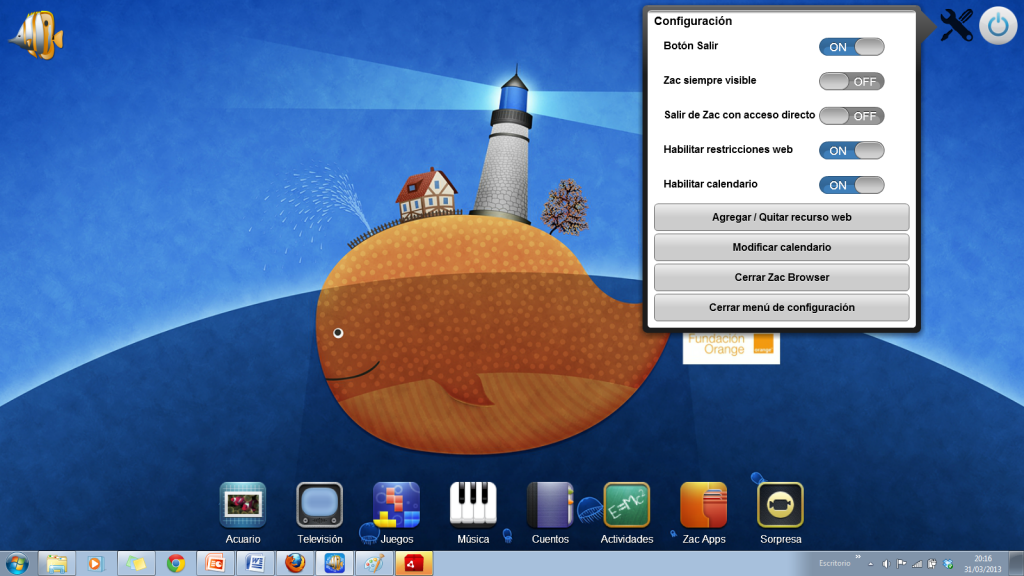The height and width of the screenshot is (576, 1024).
Task: Click the fish mascot logo
Action: [40, 32]
